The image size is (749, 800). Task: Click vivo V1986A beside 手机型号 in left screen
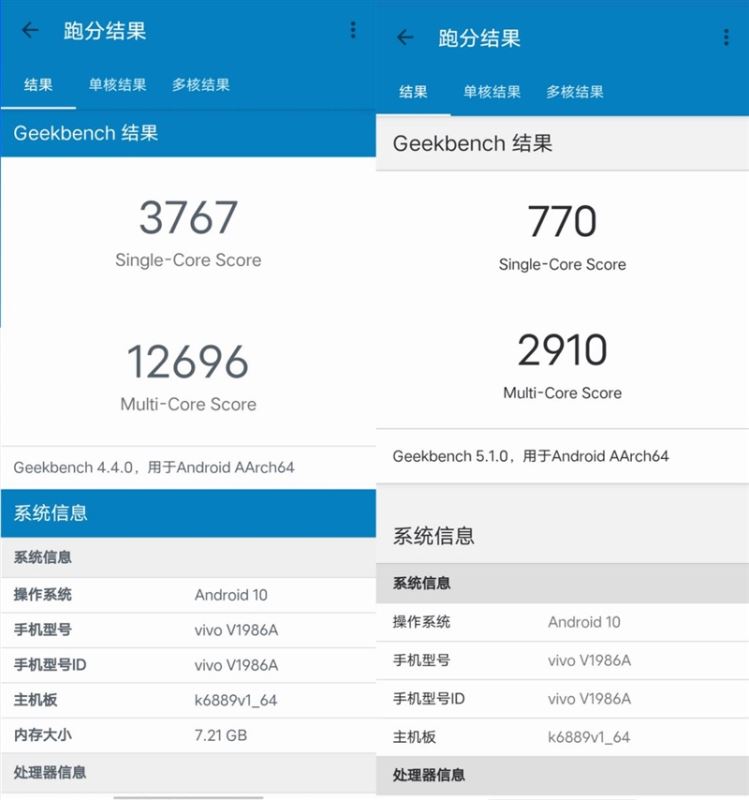pyautogui.click(x=236, y=630)
